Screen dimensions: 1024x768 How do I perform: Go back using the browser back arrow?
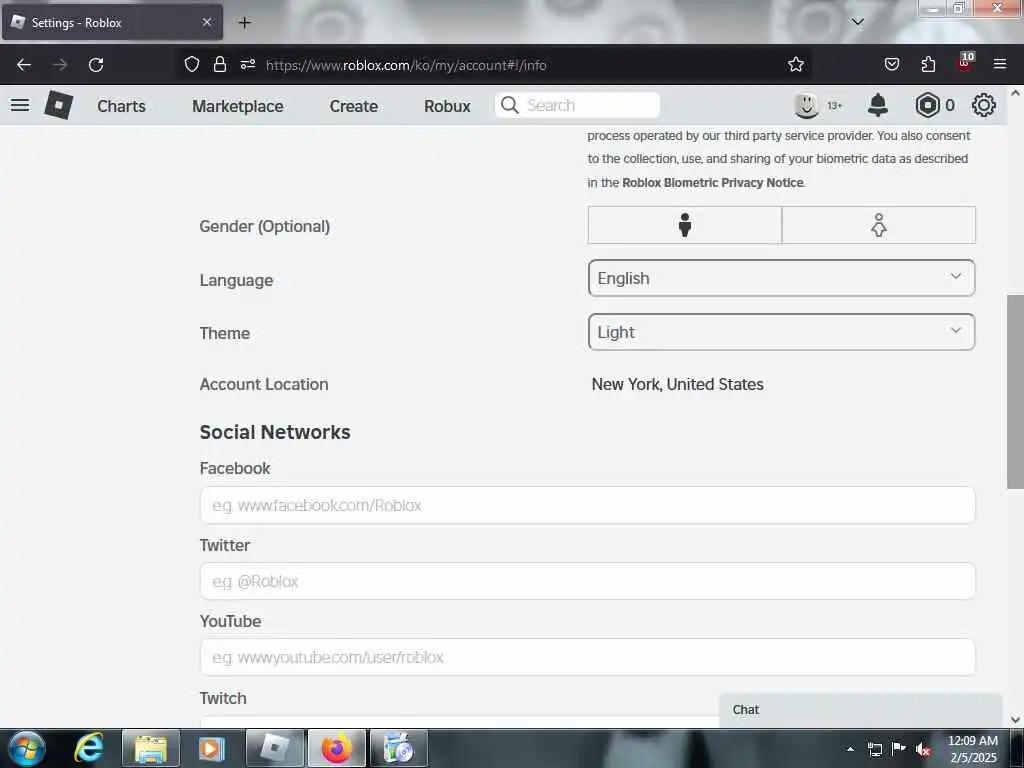coord(24,65)
